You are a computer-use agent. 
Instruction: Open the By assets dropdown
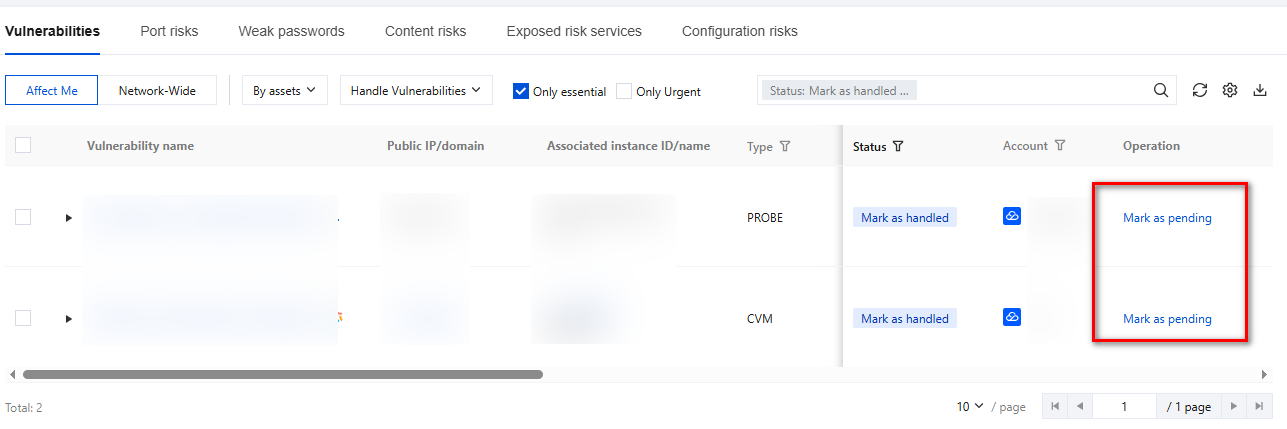coord(284,90)
